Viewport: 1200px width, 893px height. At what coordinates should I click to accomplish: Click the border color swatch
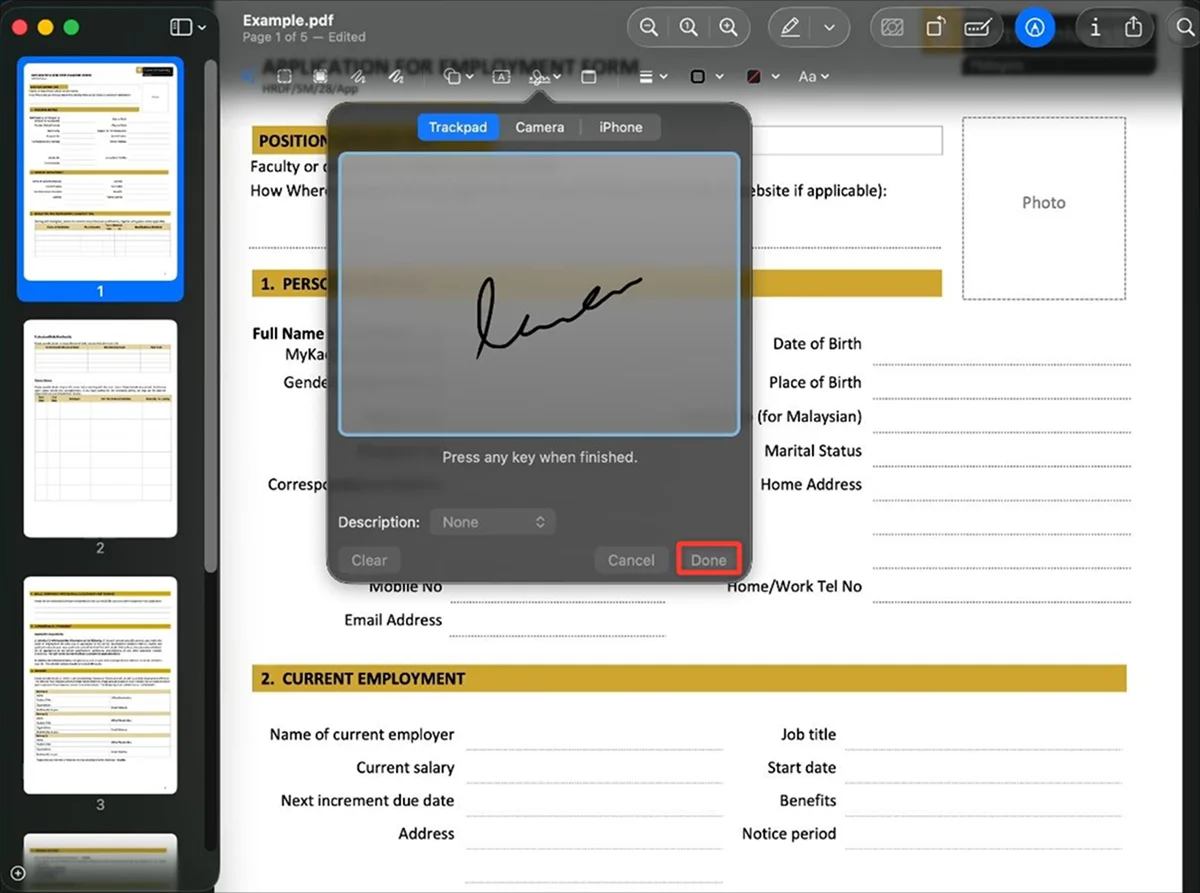[x=698, y=76]
